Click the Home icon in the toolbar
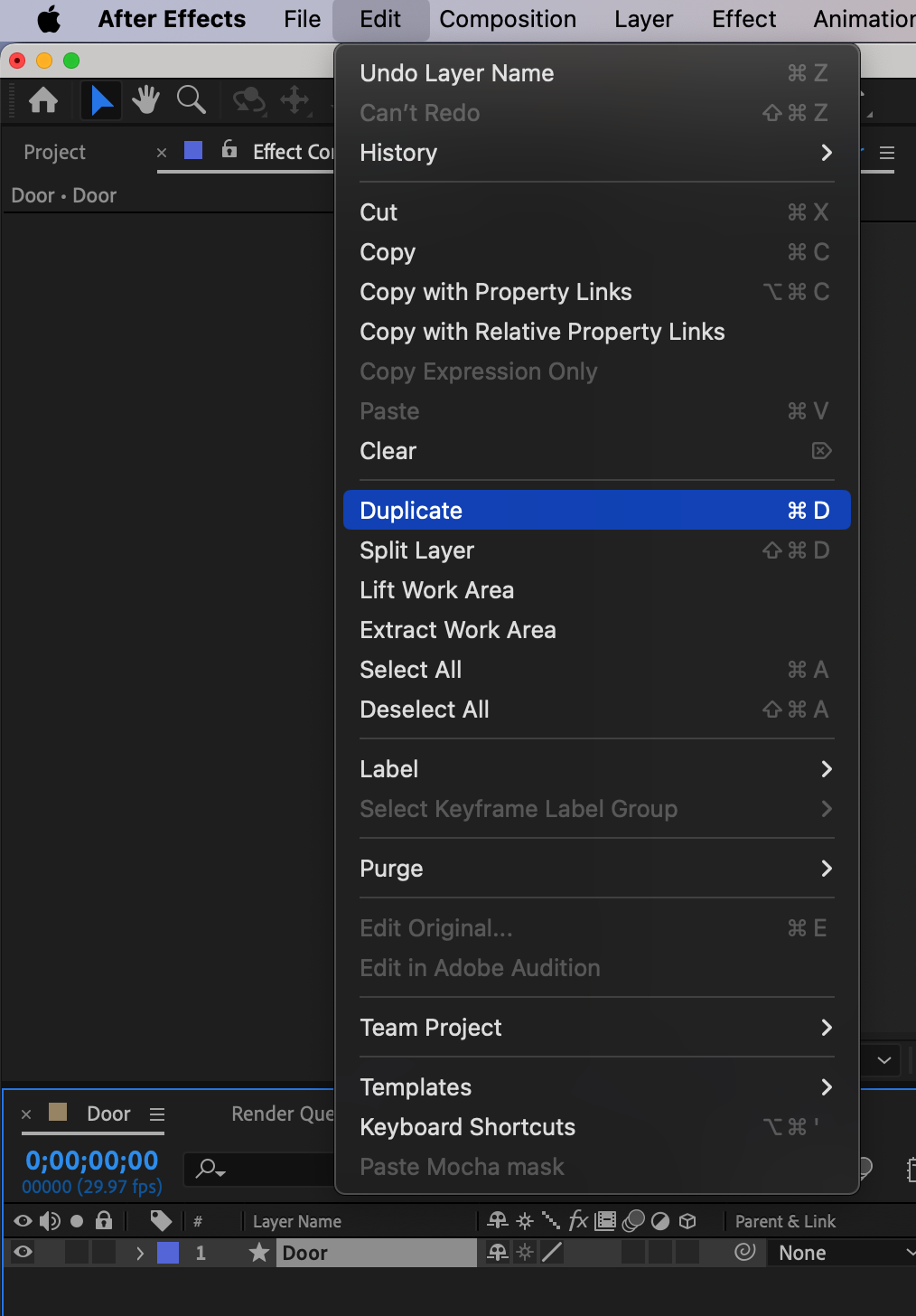The image size is (916, 1316). pos(43,99)
